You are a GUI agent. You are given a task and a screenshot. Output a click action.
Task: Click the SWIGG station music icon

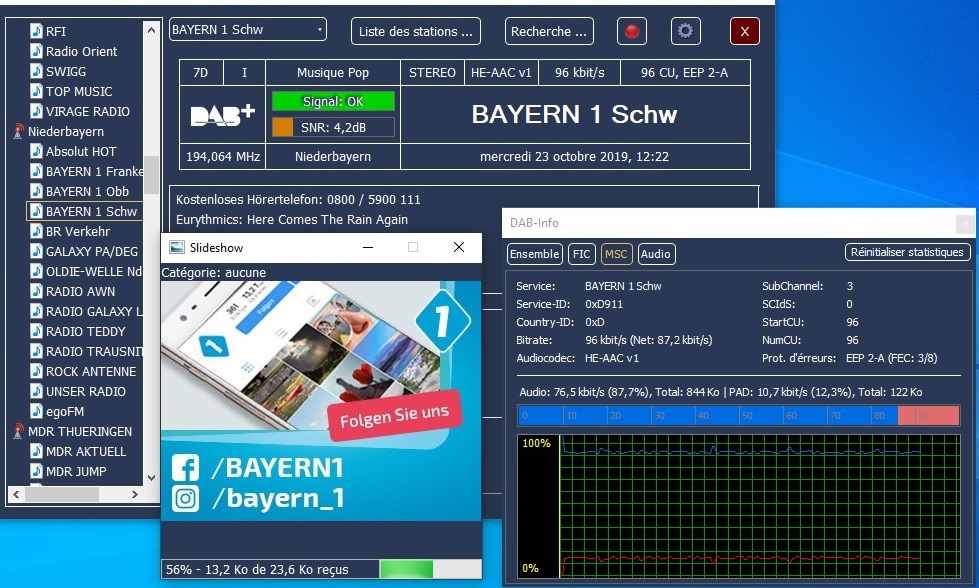pyautogui.click(x=36, y=71)
